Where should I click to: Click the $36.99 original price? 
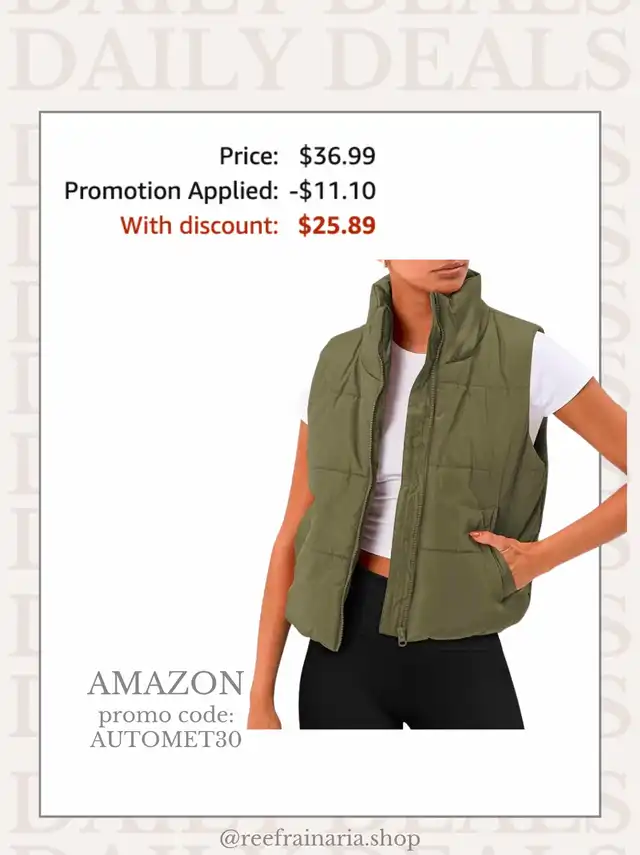click(x=337, y=156)
